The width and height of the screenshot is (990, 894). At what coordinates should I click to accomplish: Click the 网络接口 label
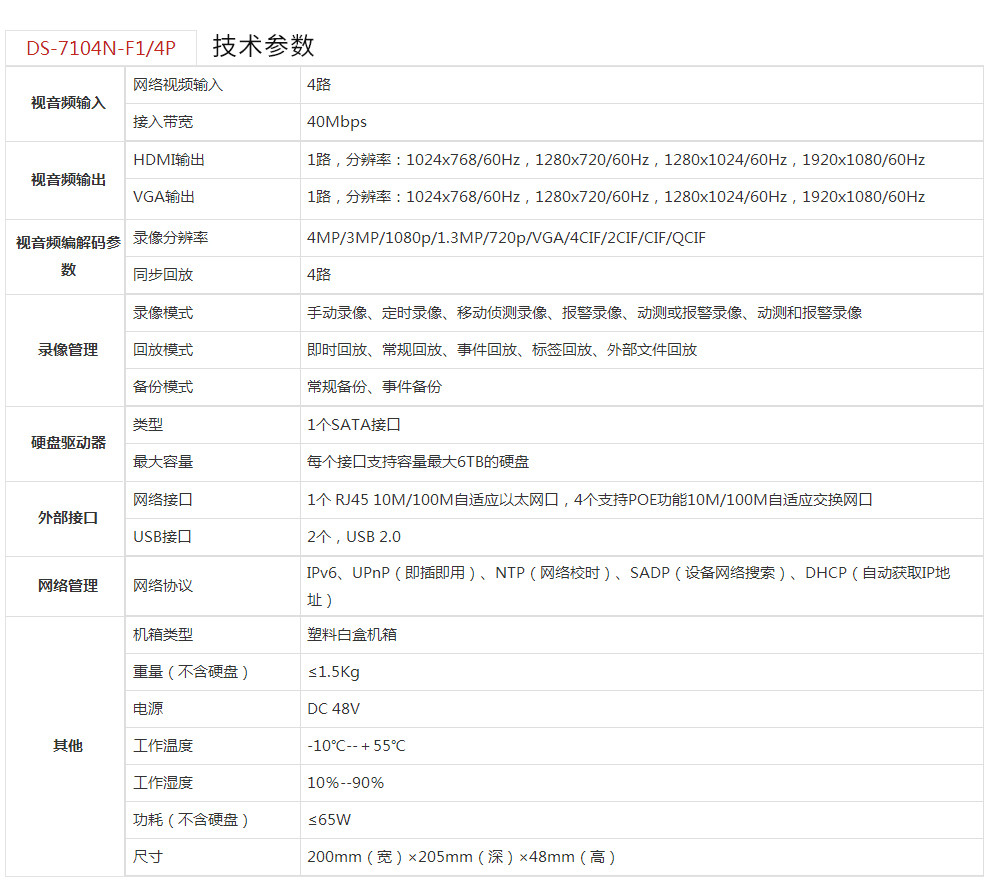coord(163,500)
